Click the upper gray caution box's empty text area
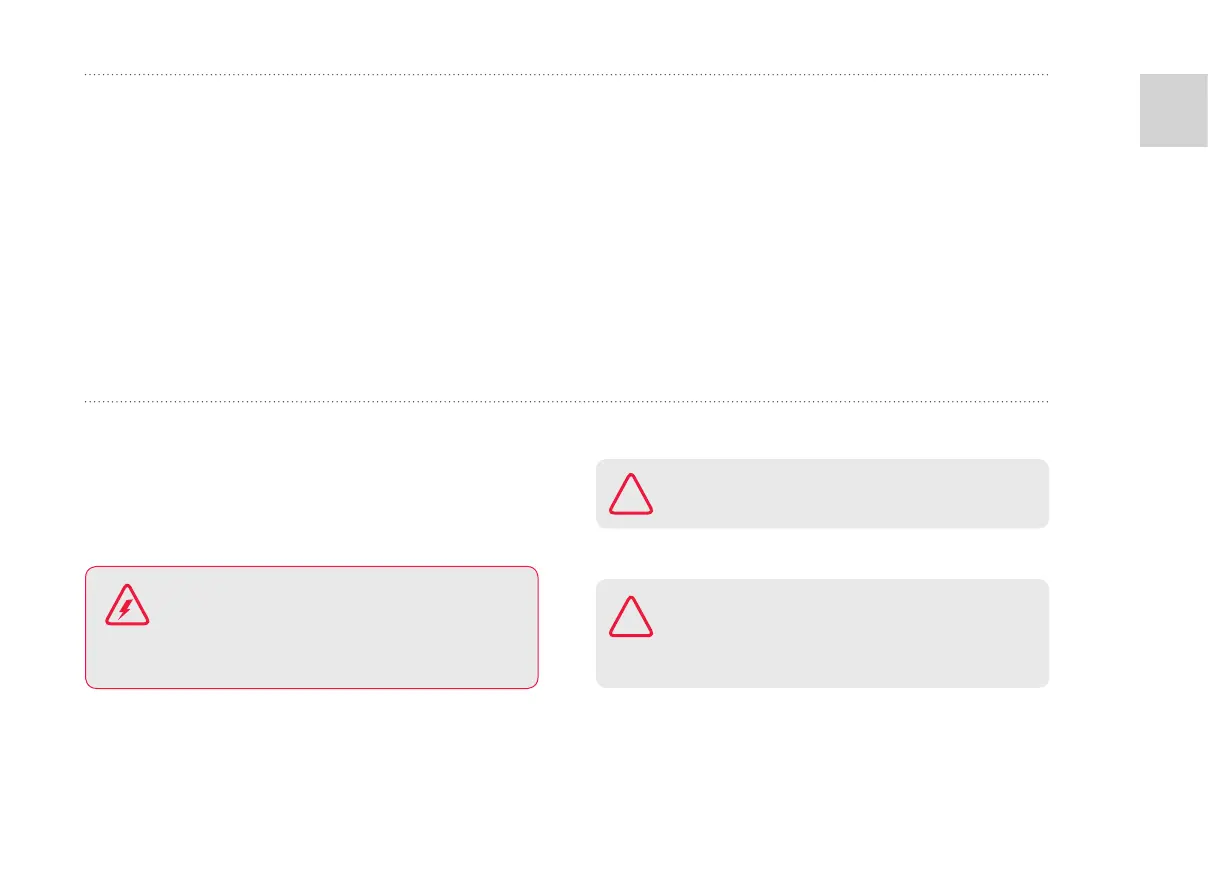 (850, 494)
